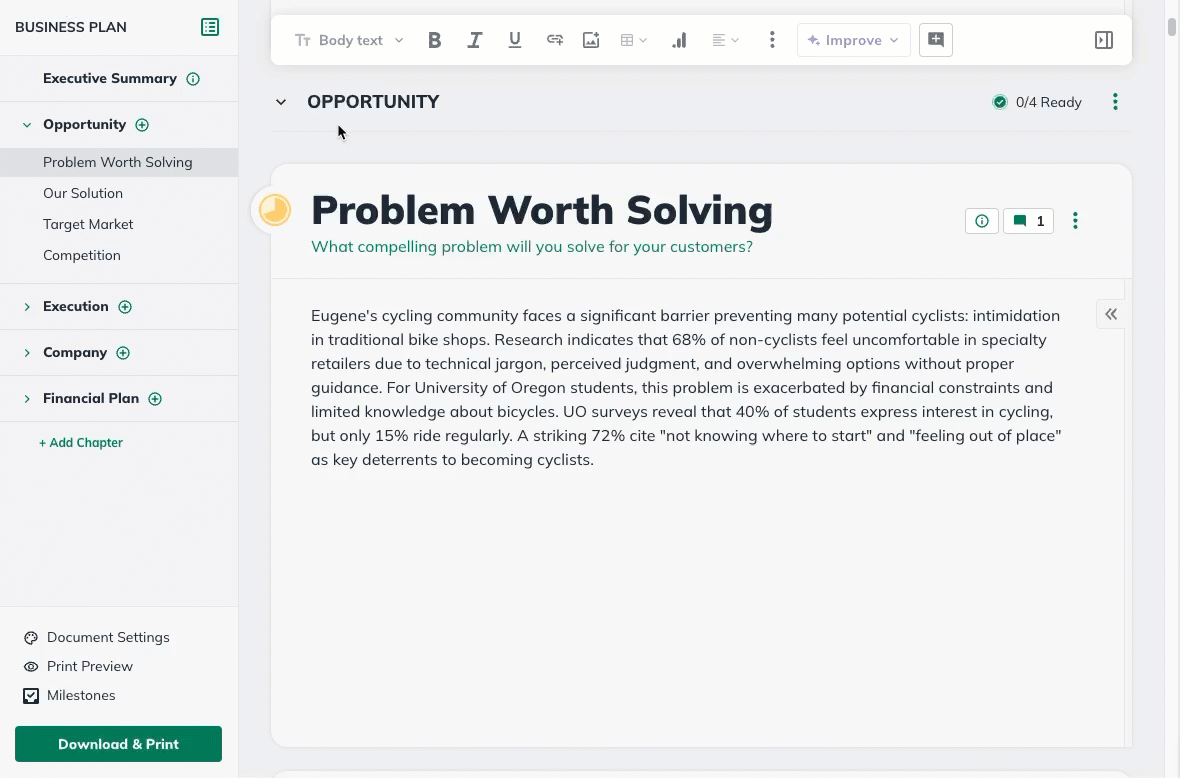
Task: Click the outline icon beside Business Plan
Action: tap(210, 27)
